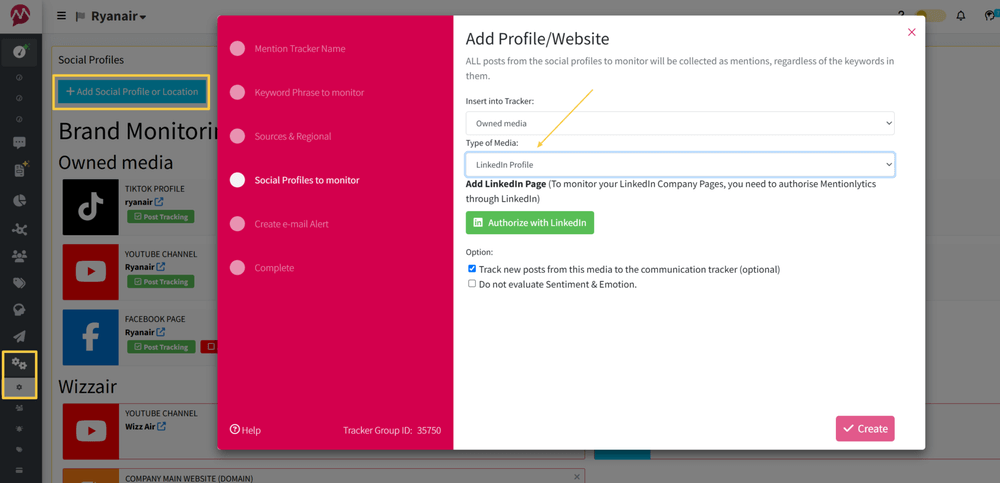The width and height of the screenshot is (1000, 483).
Task: Uncheck Track new posts from this media
Action: [472, 269]
